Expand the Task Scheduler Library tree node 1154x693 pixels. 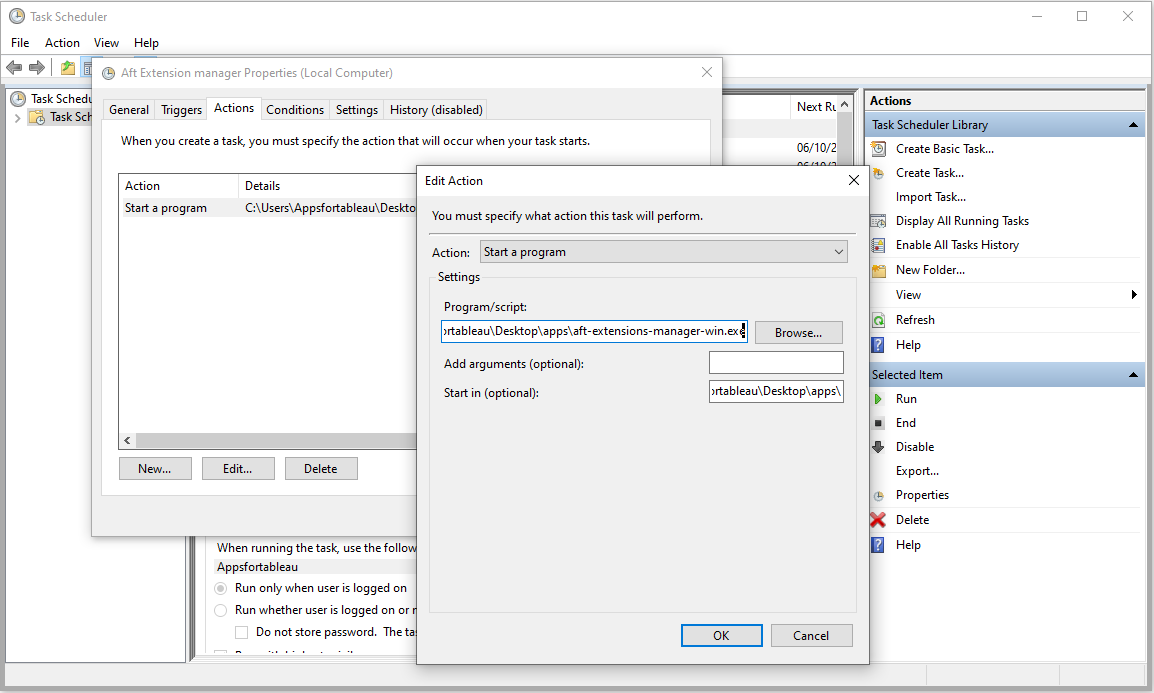click(x=17, y=118)
